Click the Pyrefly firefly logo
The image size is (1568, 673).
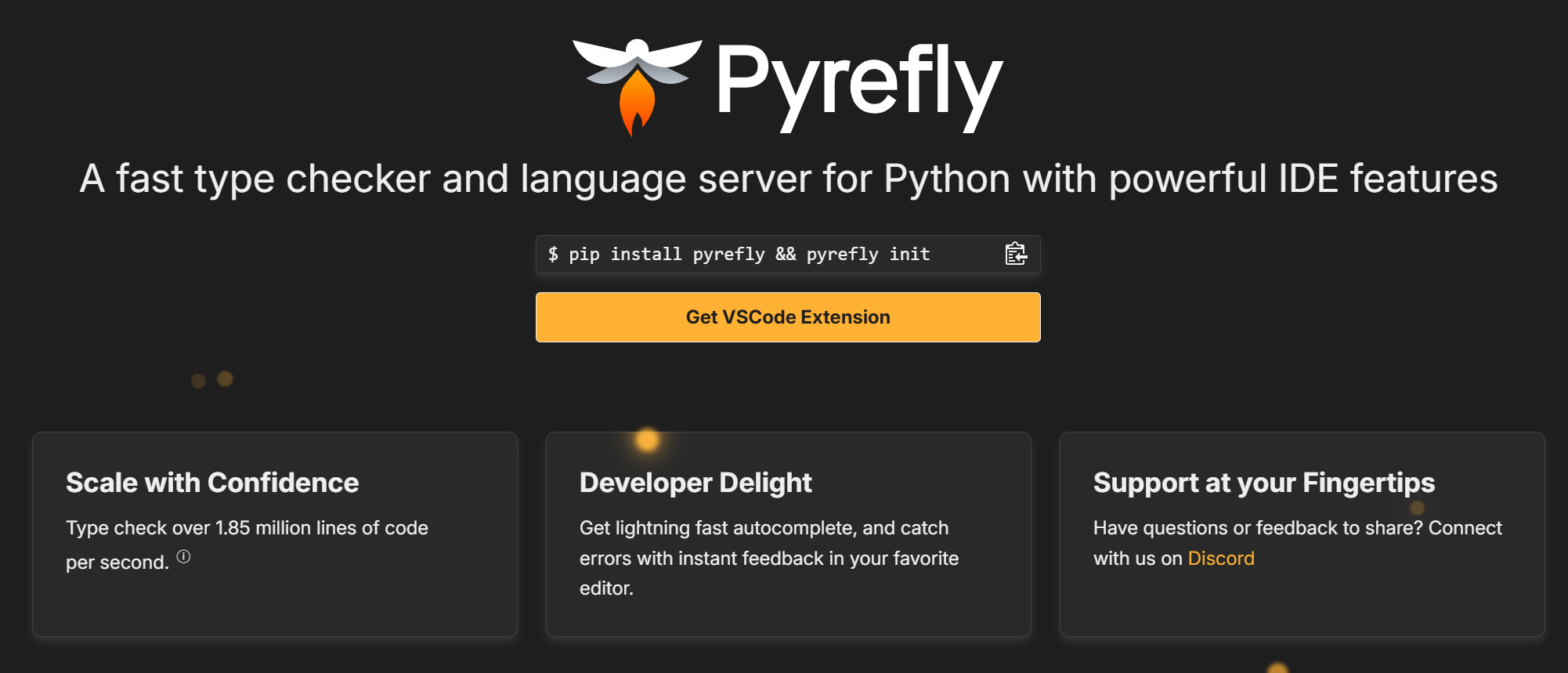(637, 87)
